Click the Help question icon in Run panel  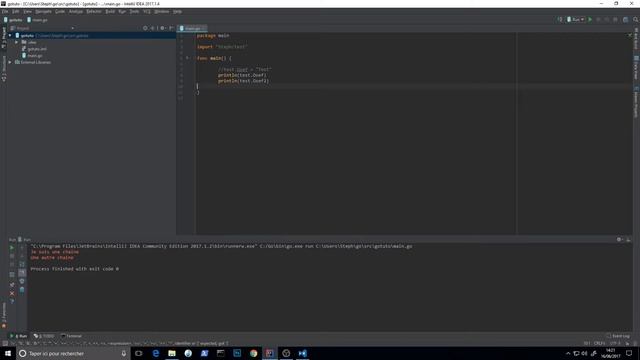[x=12, y=302]
